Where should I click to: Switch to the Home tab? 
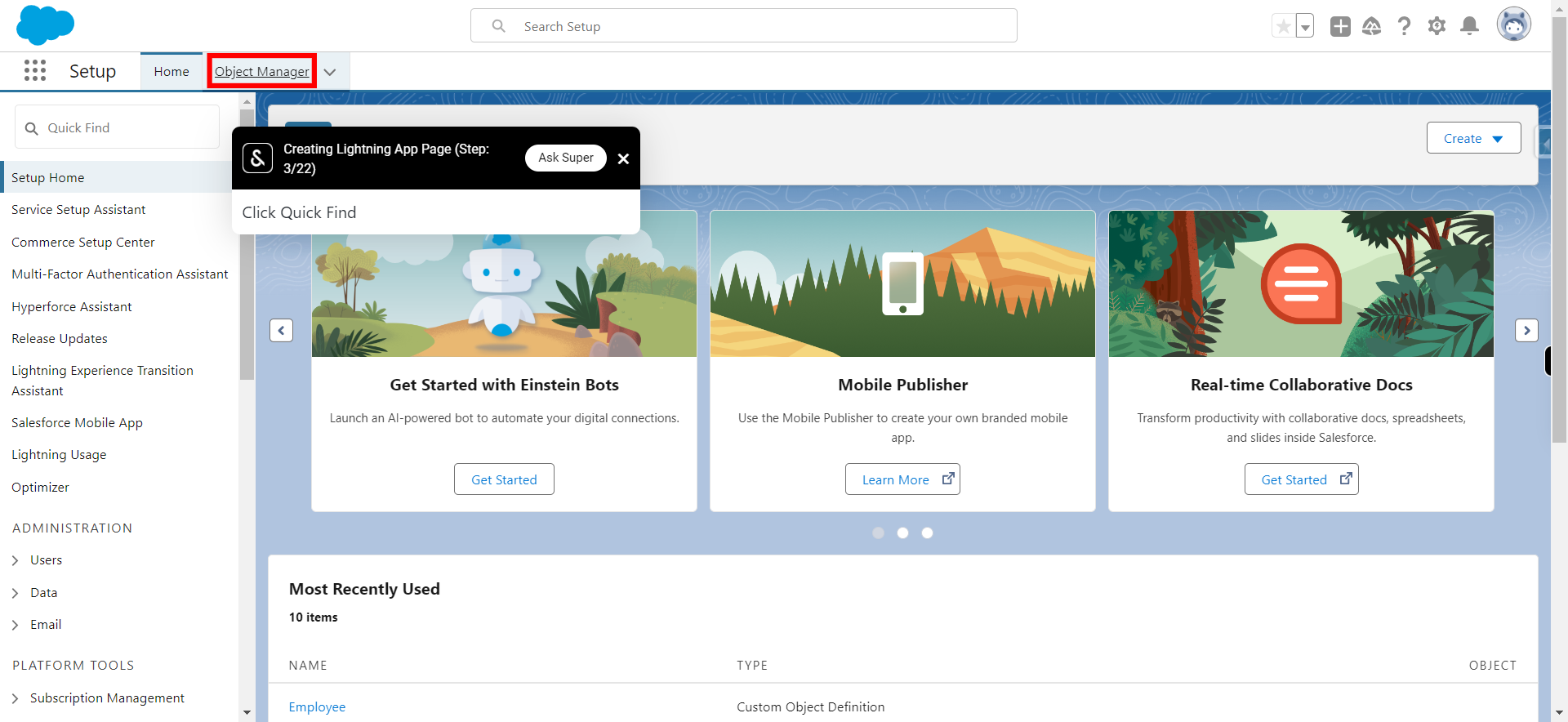(171, 72)
